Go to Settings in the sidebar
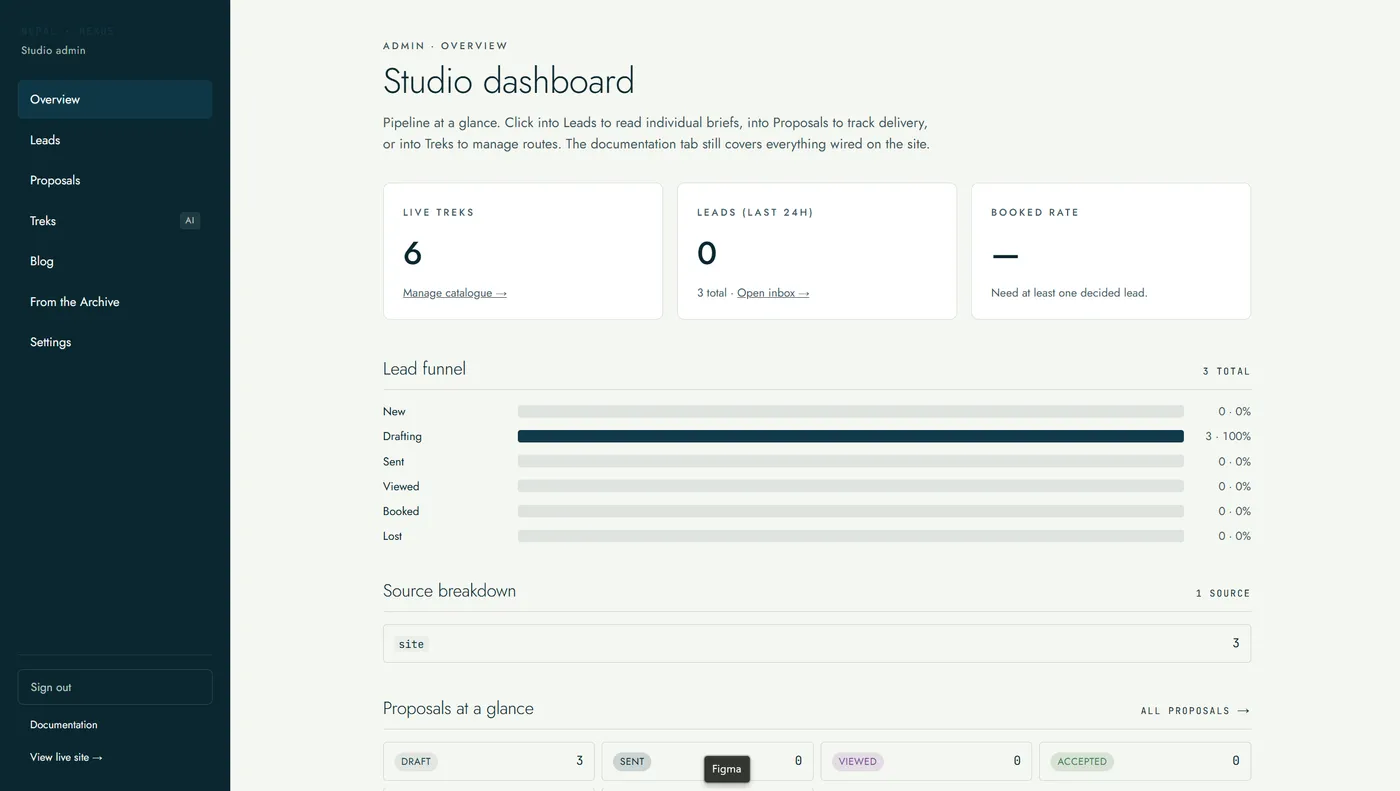Viewport: 1400px width, 791px height. click(x=115, y=342)
